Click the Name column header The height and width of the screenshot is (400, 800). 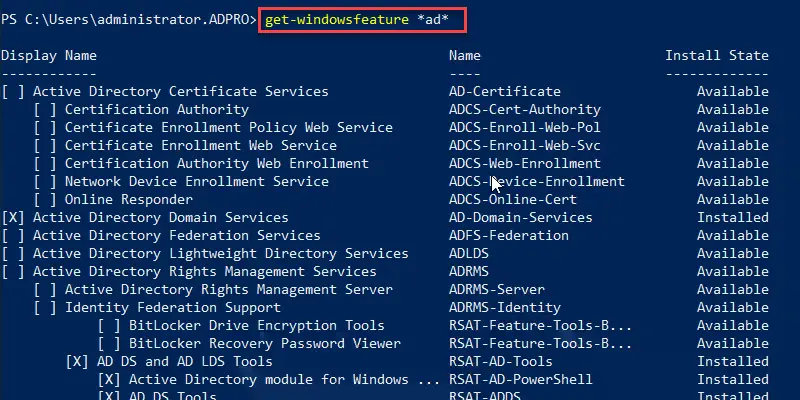click(x=465, y=56)
